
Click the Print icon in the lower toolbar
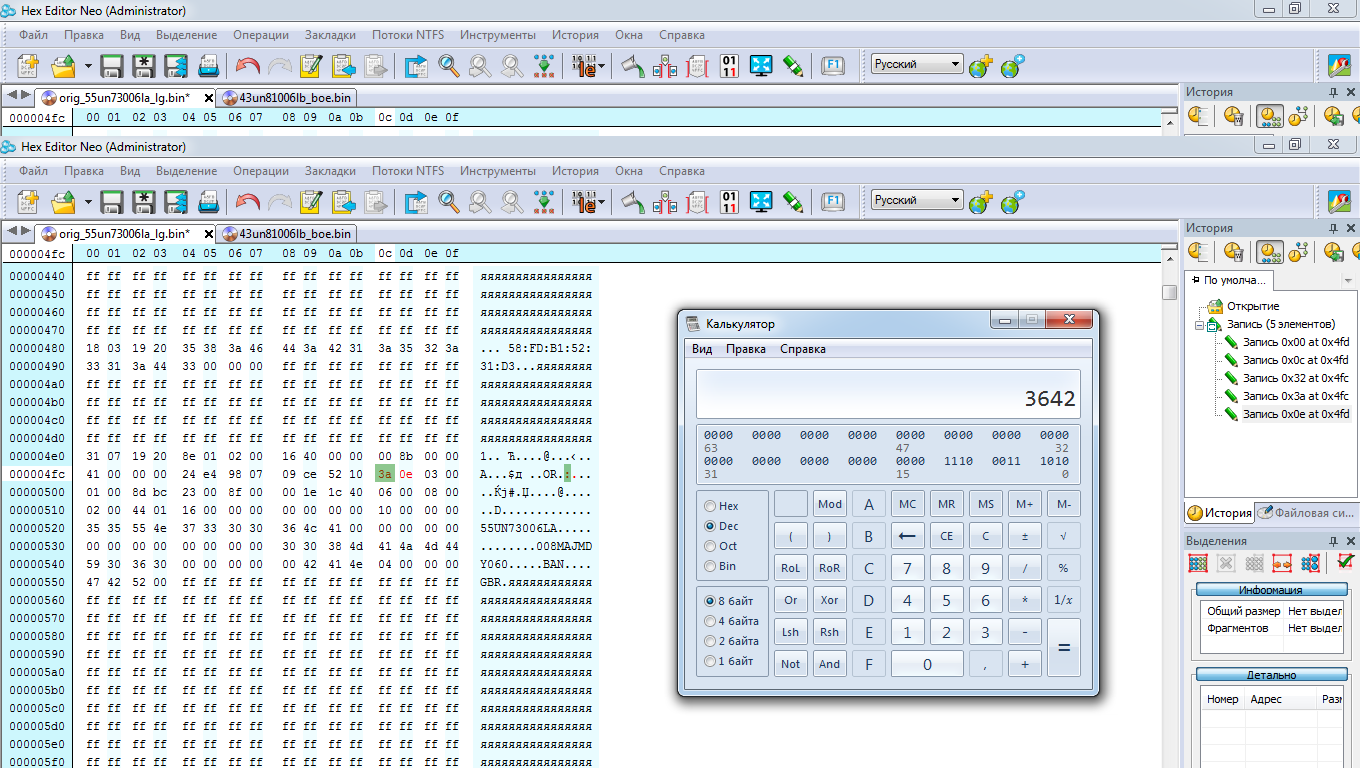[208, 203]
